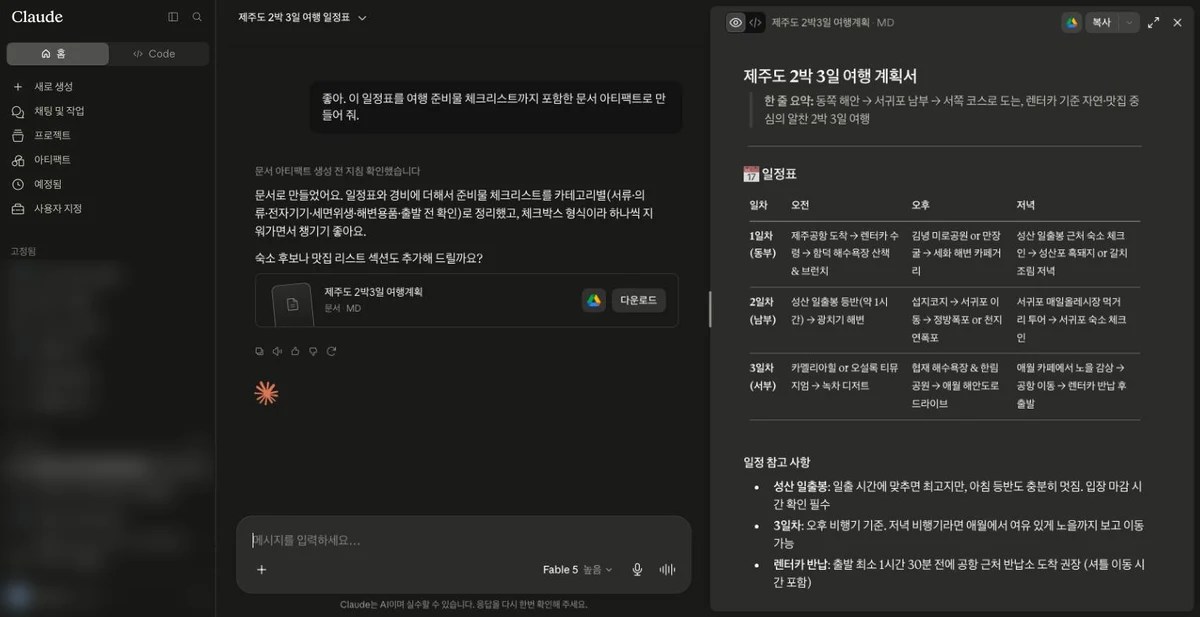Click the 2일차 (남부) table cell
The image size is (1200, 617).
(x=763, y=310)
